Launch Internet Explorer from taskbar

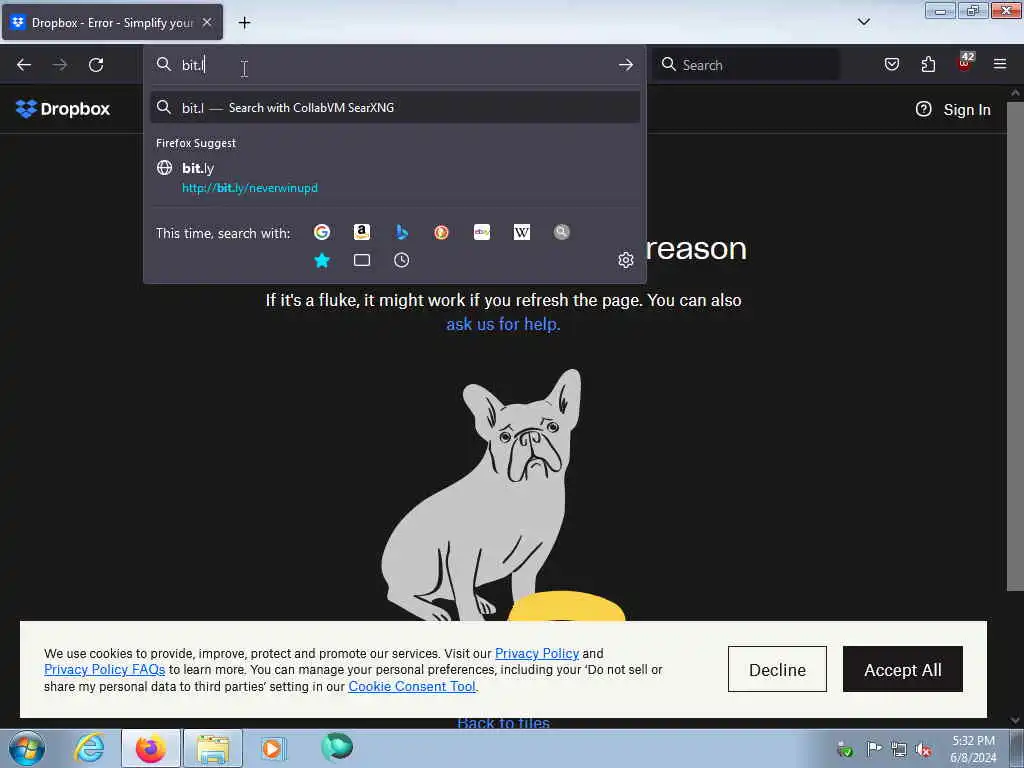coord(89,748)
